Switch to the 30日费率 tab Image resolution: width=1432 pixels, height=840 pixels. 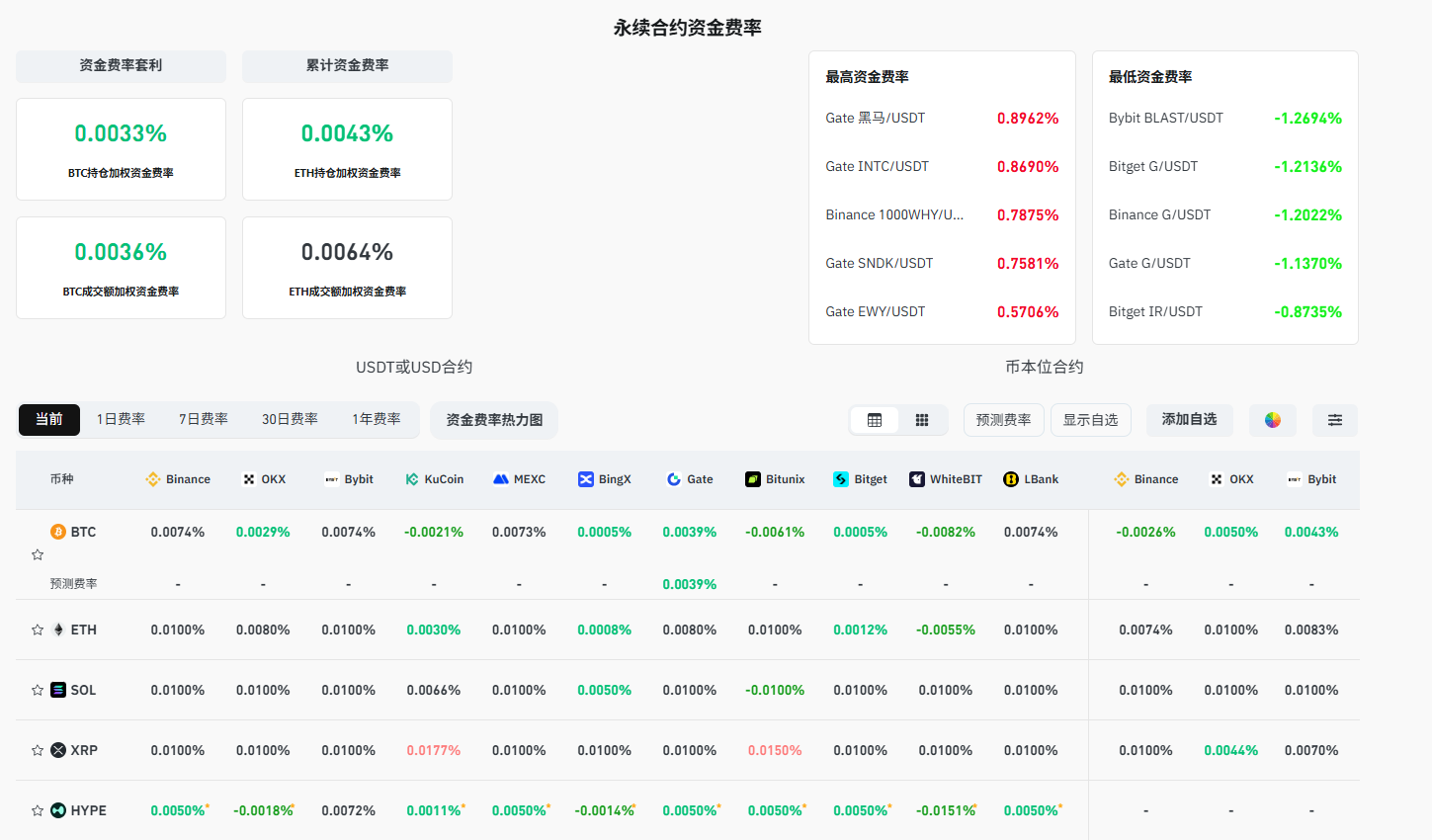click(x=290, y=419)
